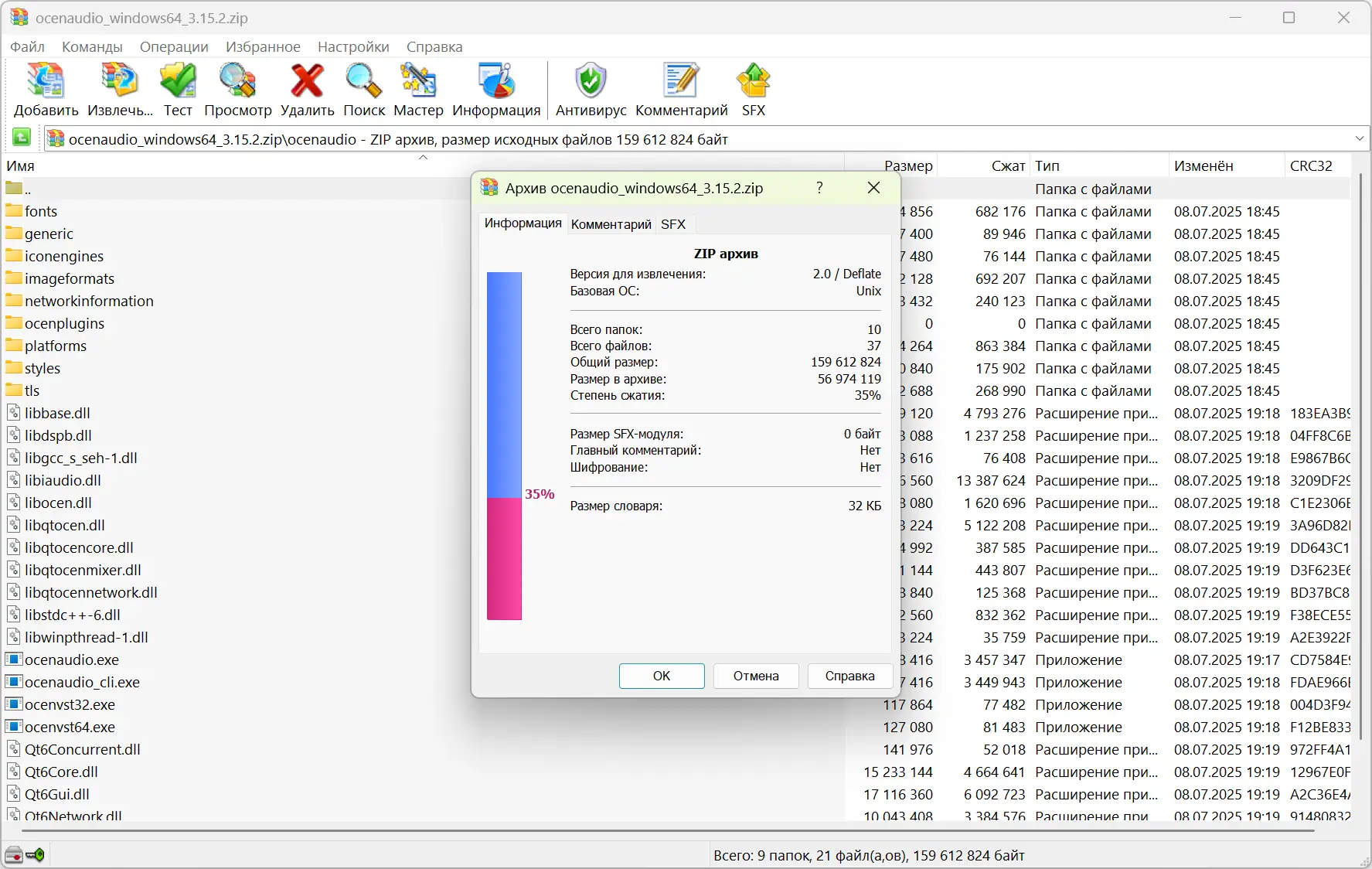
Task: Start the Антивирус shield scan icon
Action: (591, 82)
